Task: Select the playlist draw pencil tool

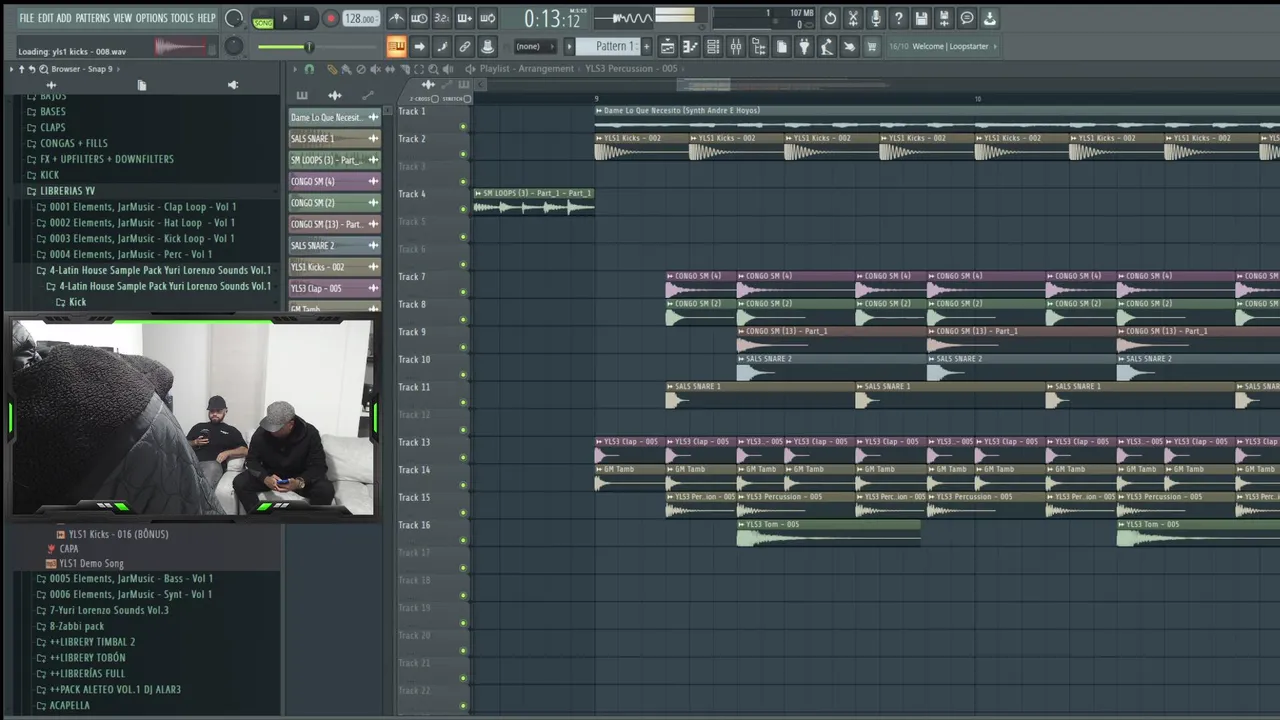Action: pyautogui.click(x=333, y=69)
